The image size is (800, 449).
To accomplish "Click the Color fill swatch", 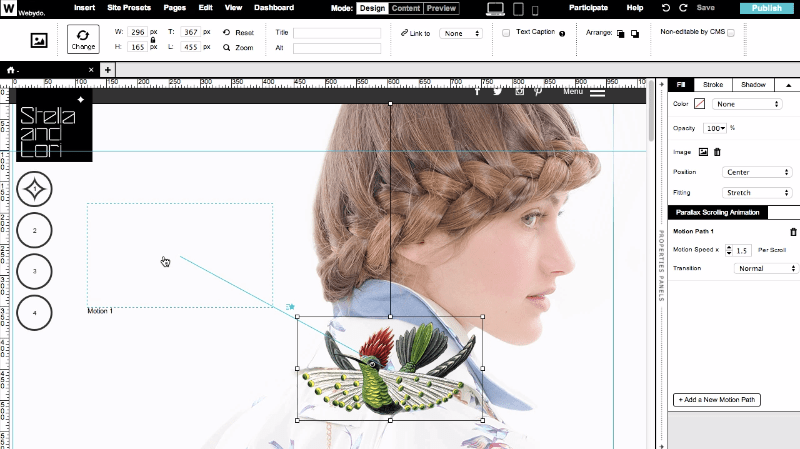I will pos(700,104).
